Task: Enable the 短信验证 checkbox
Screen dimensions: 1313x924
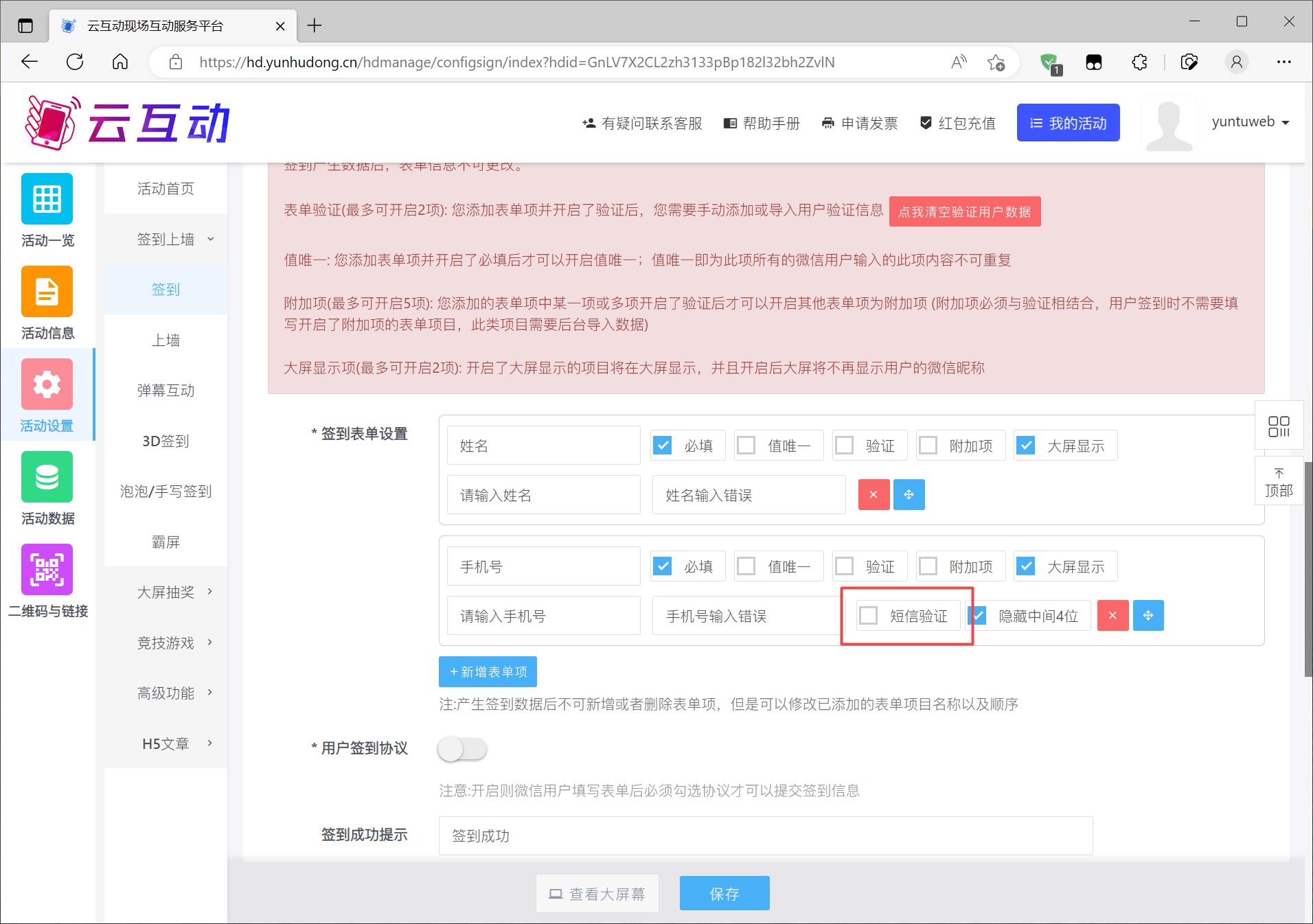Action: (x=869, y=616)
